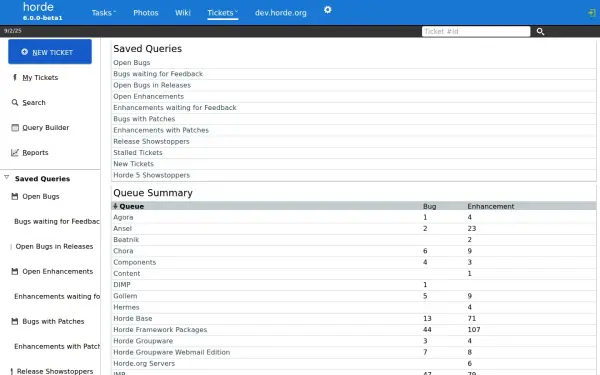The height and width of the screenshot is (375, 600).
Task: Open Query Builder link
Action: (x=46, y=128)
